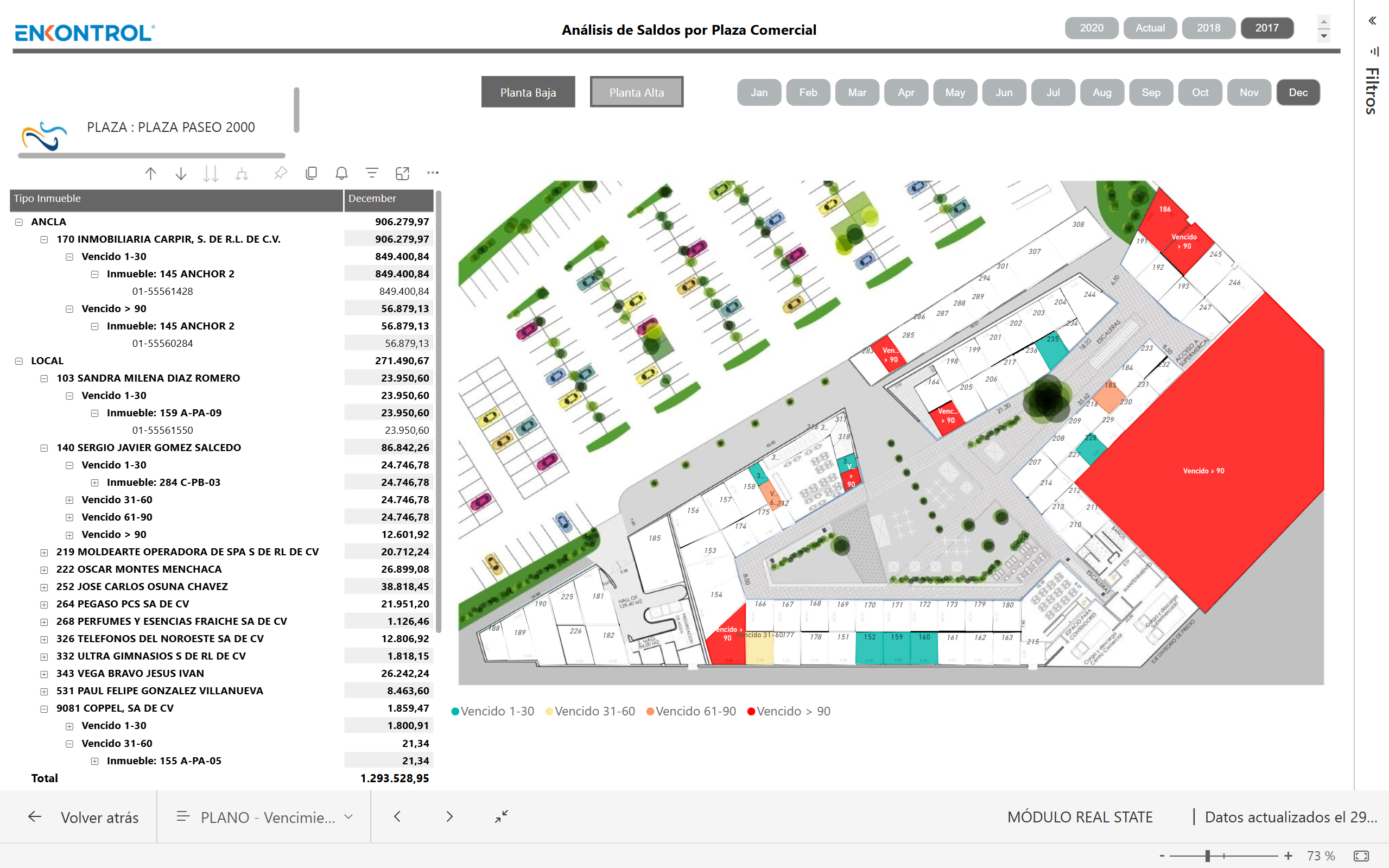The width and height of the screenshot is (1389, 868).
Task: Go to previous page chevron
Action: pos(397,816)
